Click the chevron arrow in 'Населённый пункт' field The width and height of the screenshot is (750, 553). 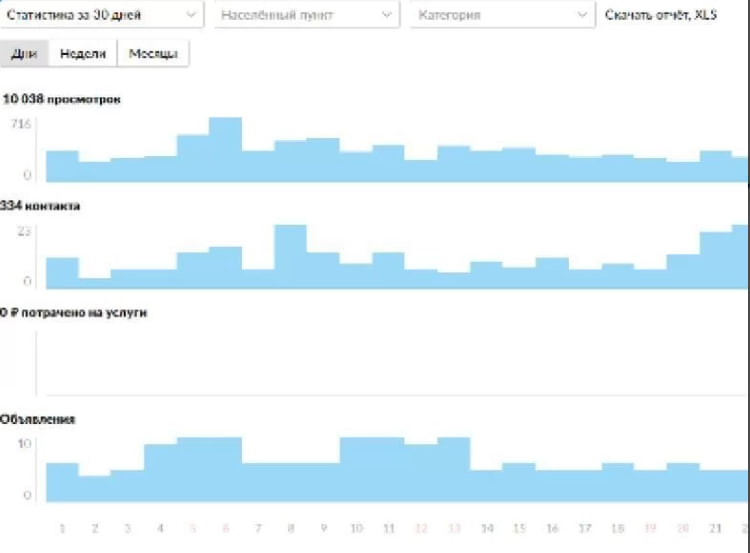(x=386, y=15)
